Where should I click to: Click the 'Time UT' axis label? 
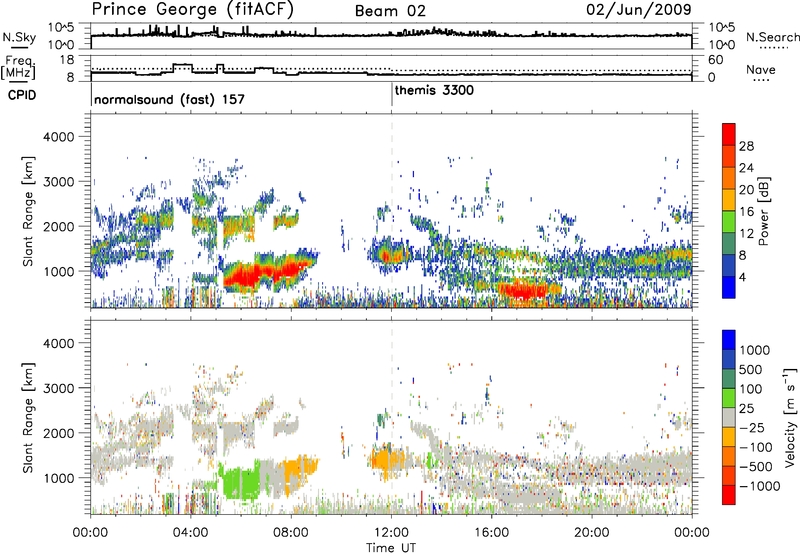[391, 547]
